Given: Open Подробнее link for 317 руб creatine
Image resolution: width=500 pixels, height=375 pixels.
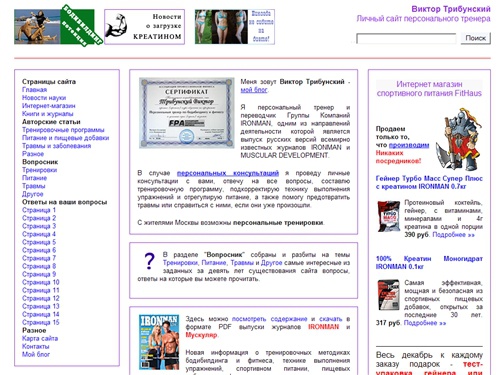Looking at the screenshot, I should pyautogui.click(x=425, y=323).
